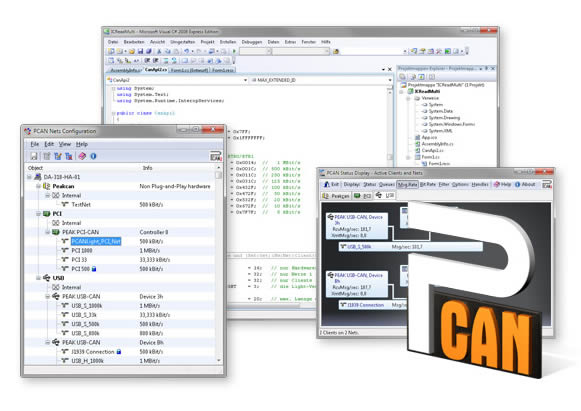Screen dimensions: 581x411
Task: Click the USB_S_500k net link in Status Display
Action: 359,247
